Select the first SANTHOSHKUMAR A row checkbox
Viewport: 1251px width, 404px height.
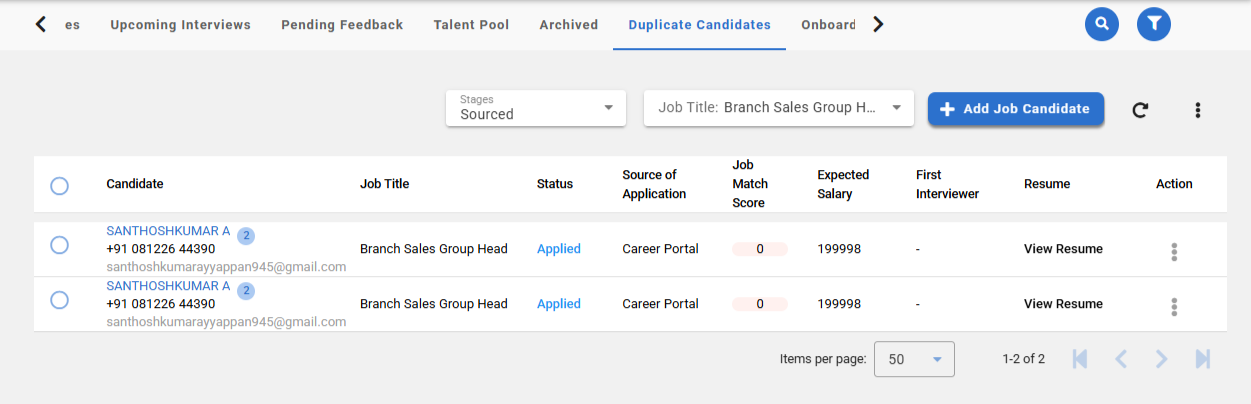point(59,245)
